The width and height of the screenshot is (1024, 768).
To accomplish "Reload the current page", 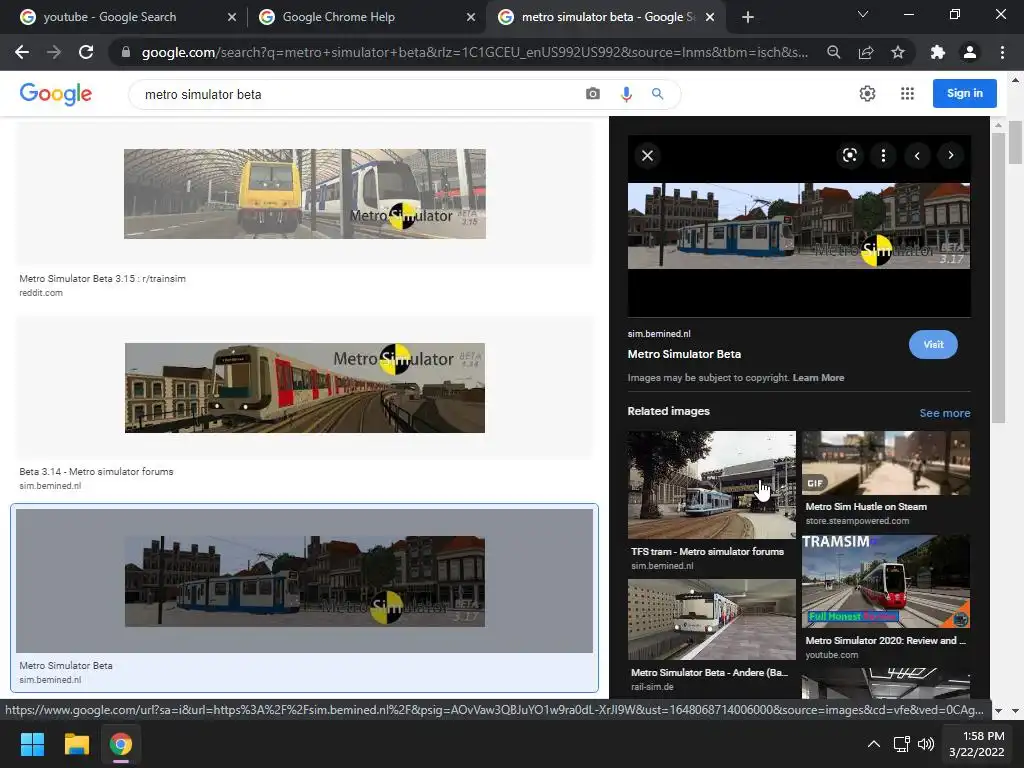I will 86,52.
